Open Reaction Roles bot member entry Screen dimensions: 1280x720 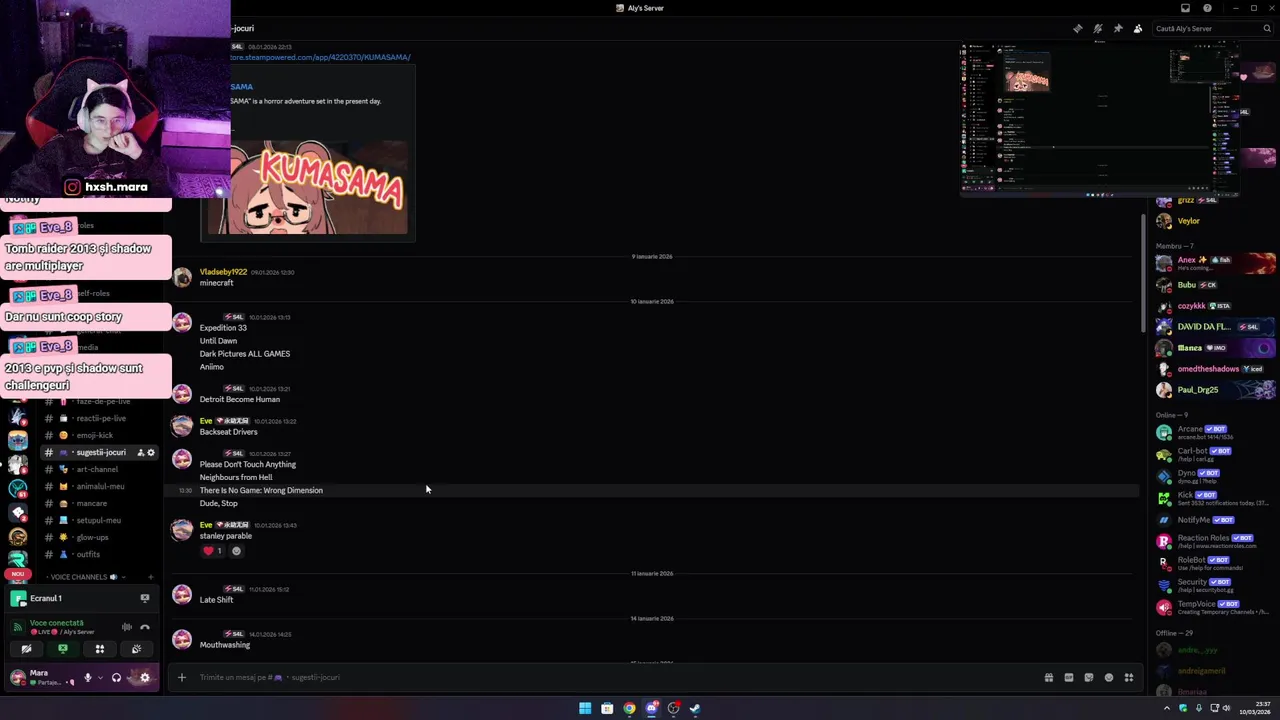(x=1213, y=541)
